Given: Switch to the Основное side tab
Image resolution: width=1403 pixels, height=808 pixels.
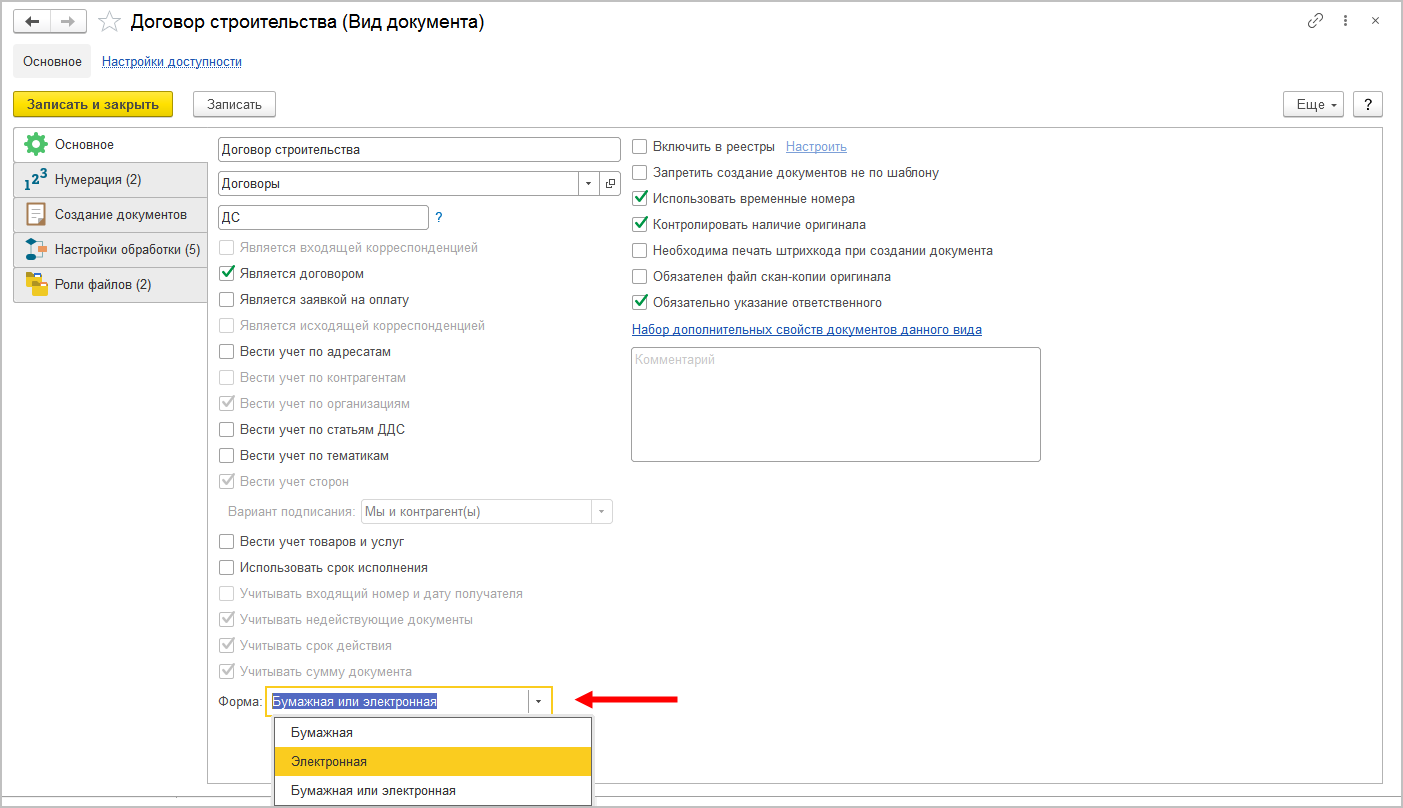Looking at the screenshot, I should pyautogui.click(x=111, y=145).
